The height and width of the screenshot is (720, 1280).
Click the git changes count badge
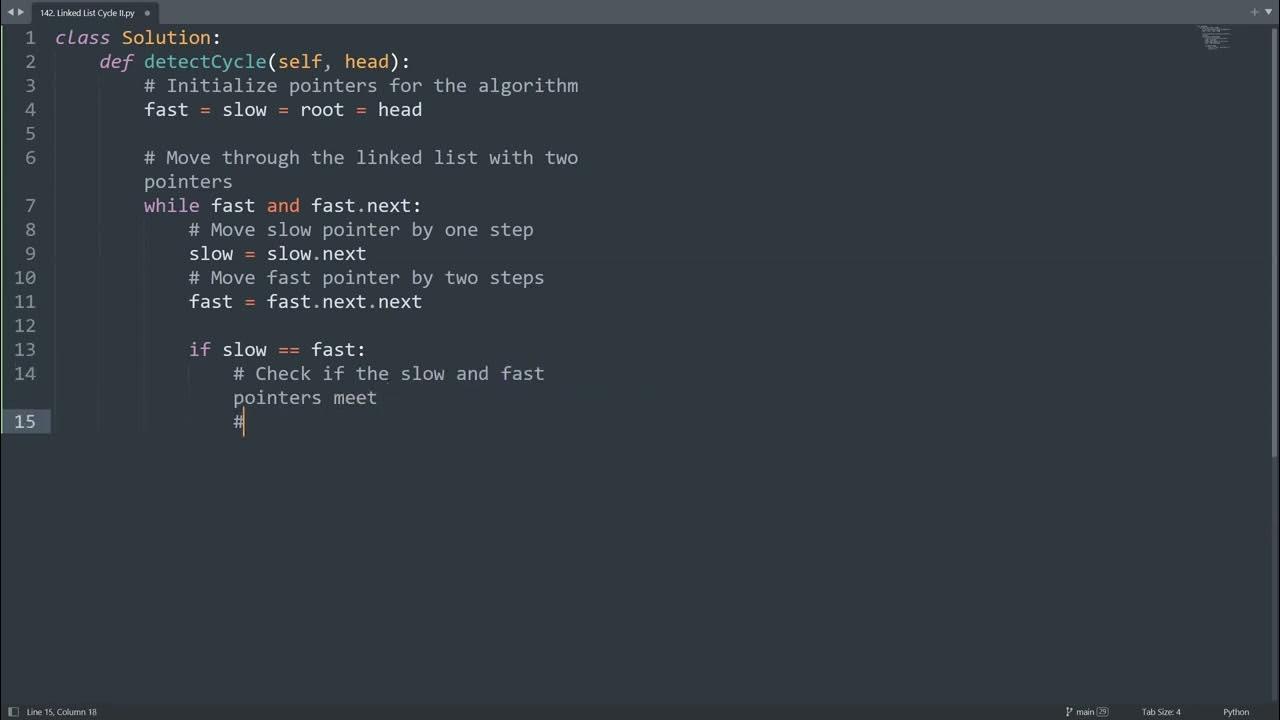pyautogui.click(x=1103, y=712)
